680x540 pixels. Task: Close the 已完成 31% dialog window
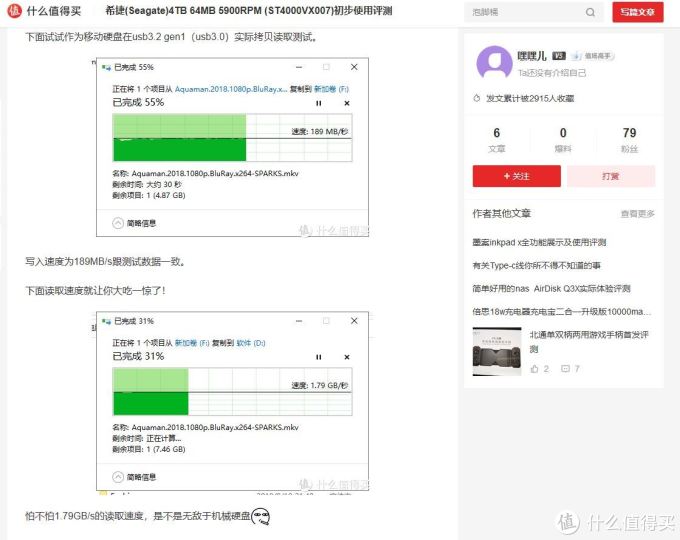tap(354, 321)
